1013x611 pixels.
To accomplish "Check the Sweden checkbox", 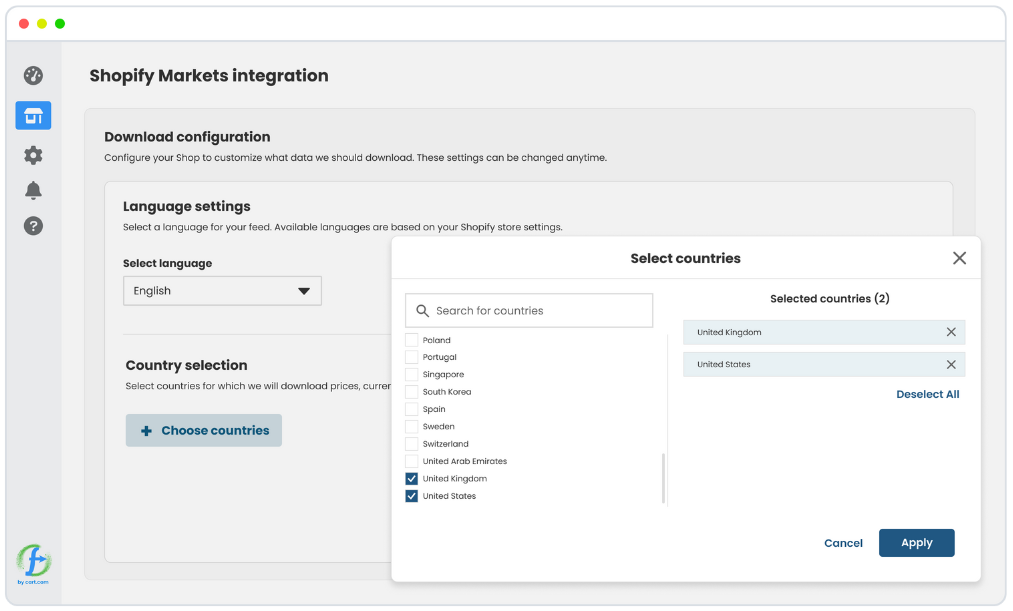I will [x=411, y=426].
